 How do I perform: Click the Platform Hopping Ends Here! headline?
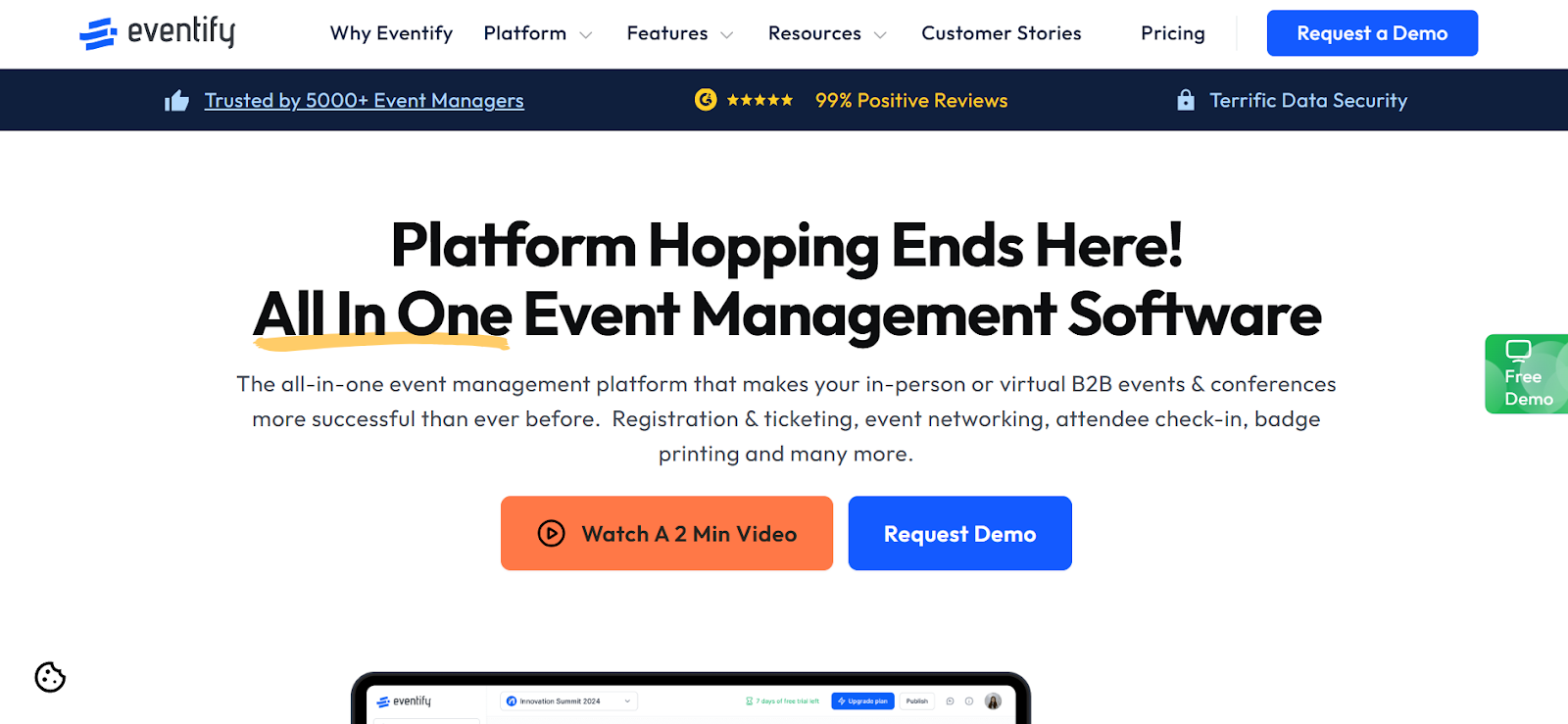pos(787,245)
